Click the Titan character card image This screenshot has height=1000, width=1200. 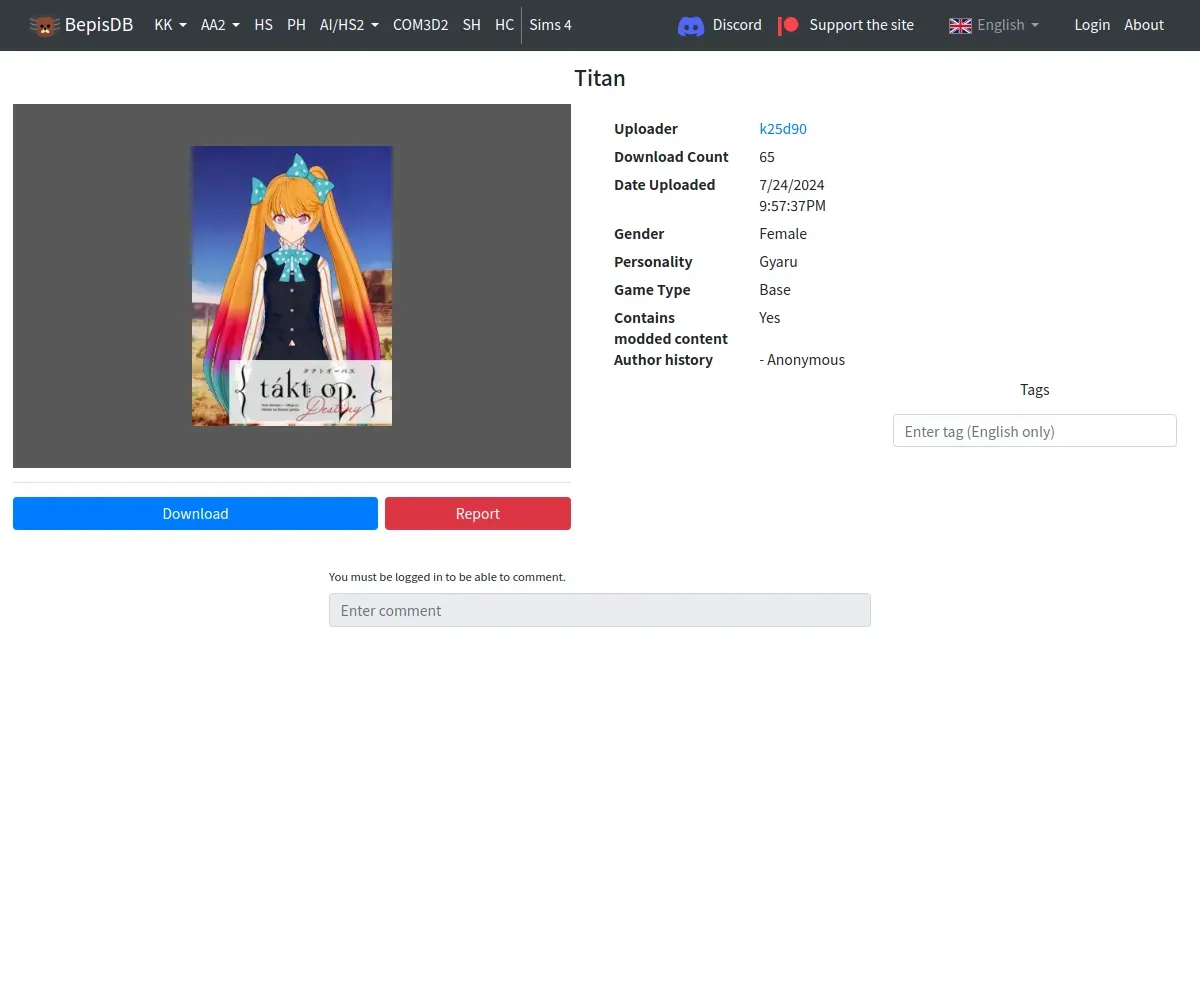(292, 286)
